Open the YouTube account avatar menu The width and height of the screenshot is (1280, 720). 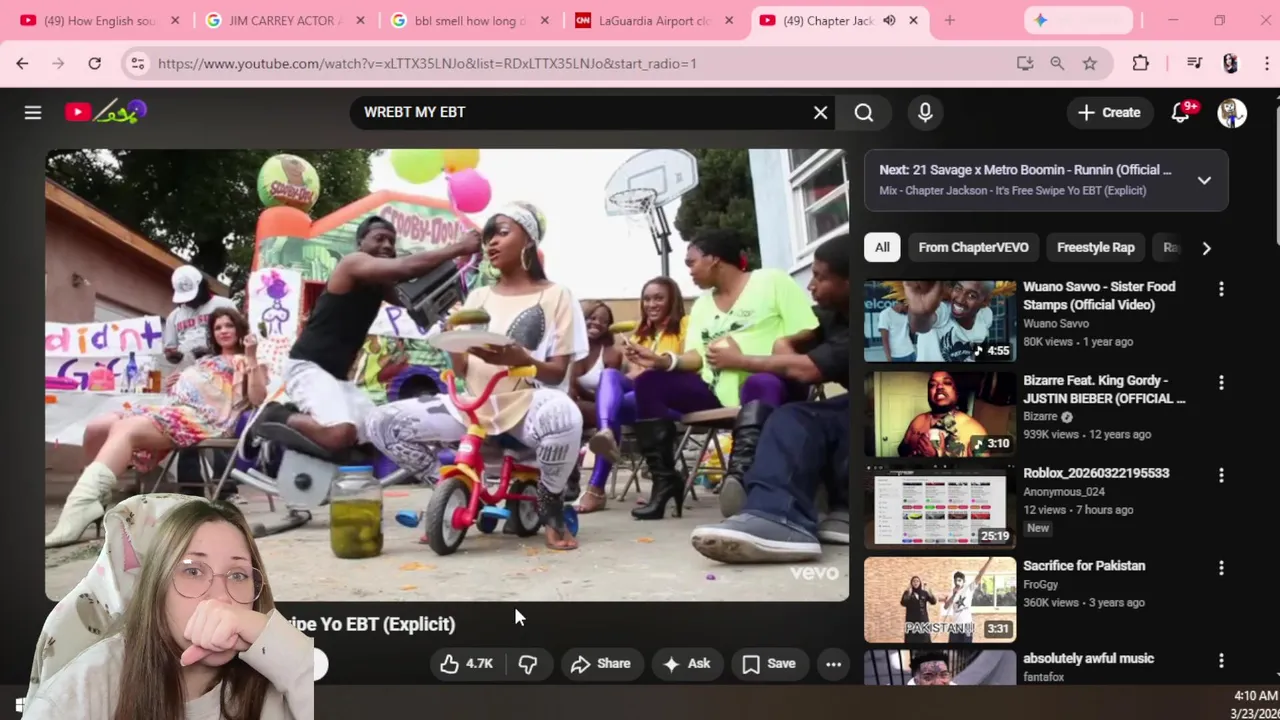tap(1232, 112)
